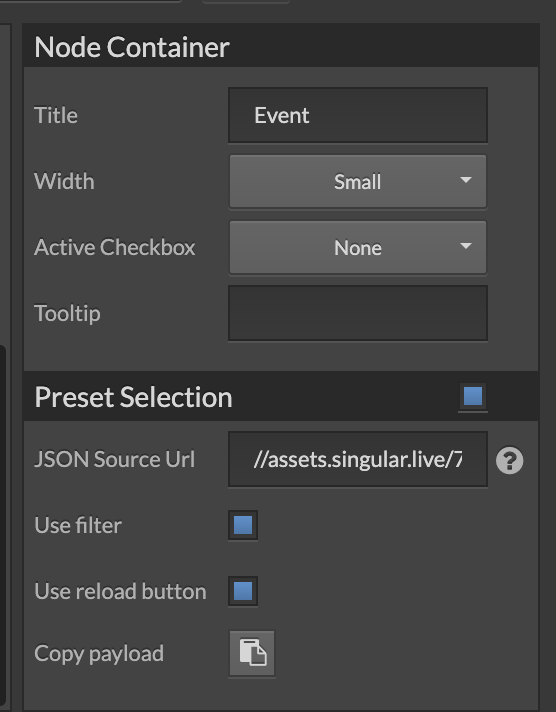The image size is (556, 712).
Task: Click the Active Checkbox label text
Action: [115, 247]
